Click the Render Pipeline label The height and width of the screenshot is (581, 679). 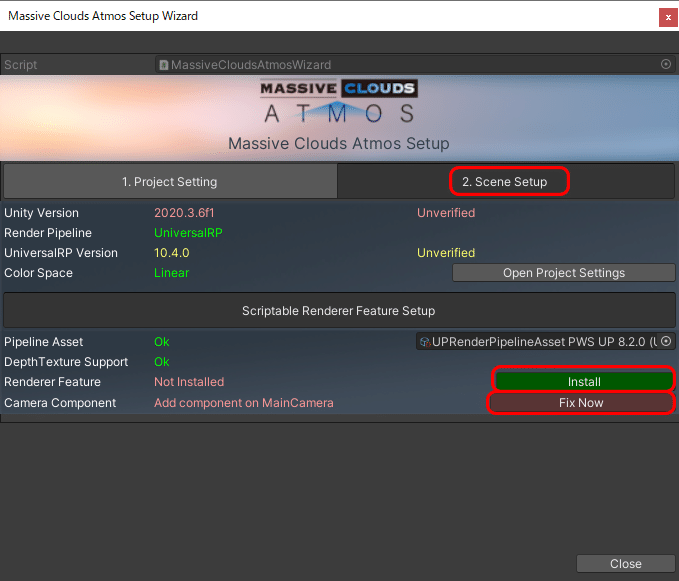pyautogui.click(x=48, y=233)
